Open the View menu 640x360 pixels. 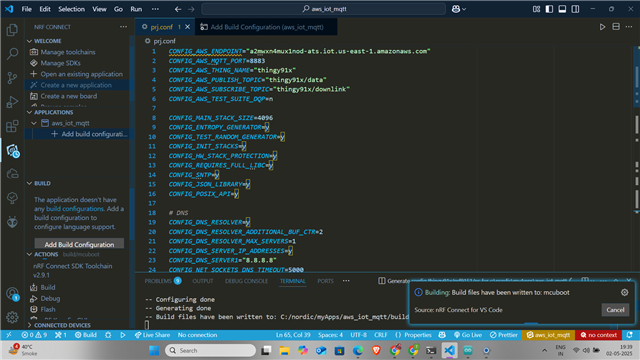(x=99, y=9)
